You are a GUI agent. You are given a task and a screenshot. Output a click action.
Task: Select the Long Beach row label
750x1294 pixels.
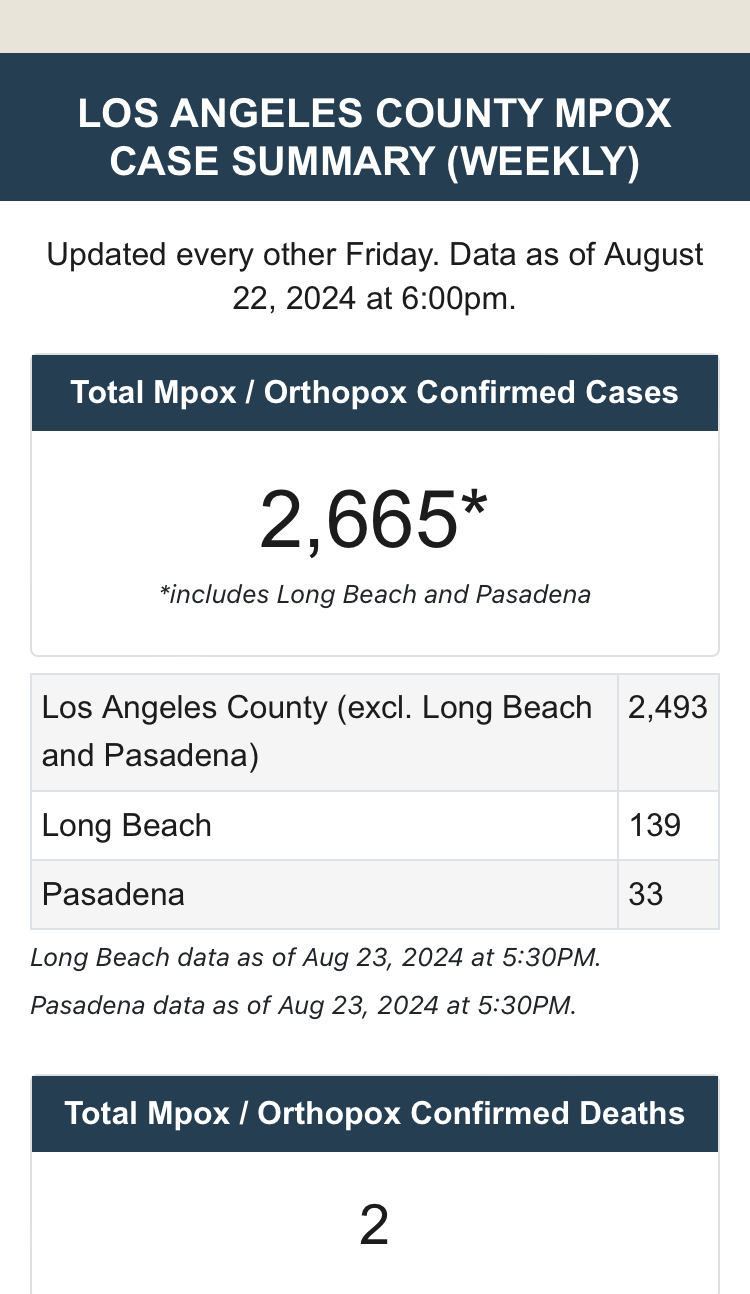pos(127,826)
